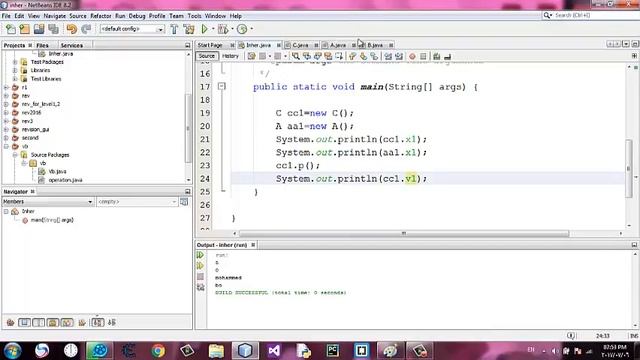Select the revision_gui project
The width and height of the screenshot is (640, 360).
click(35, 129)
